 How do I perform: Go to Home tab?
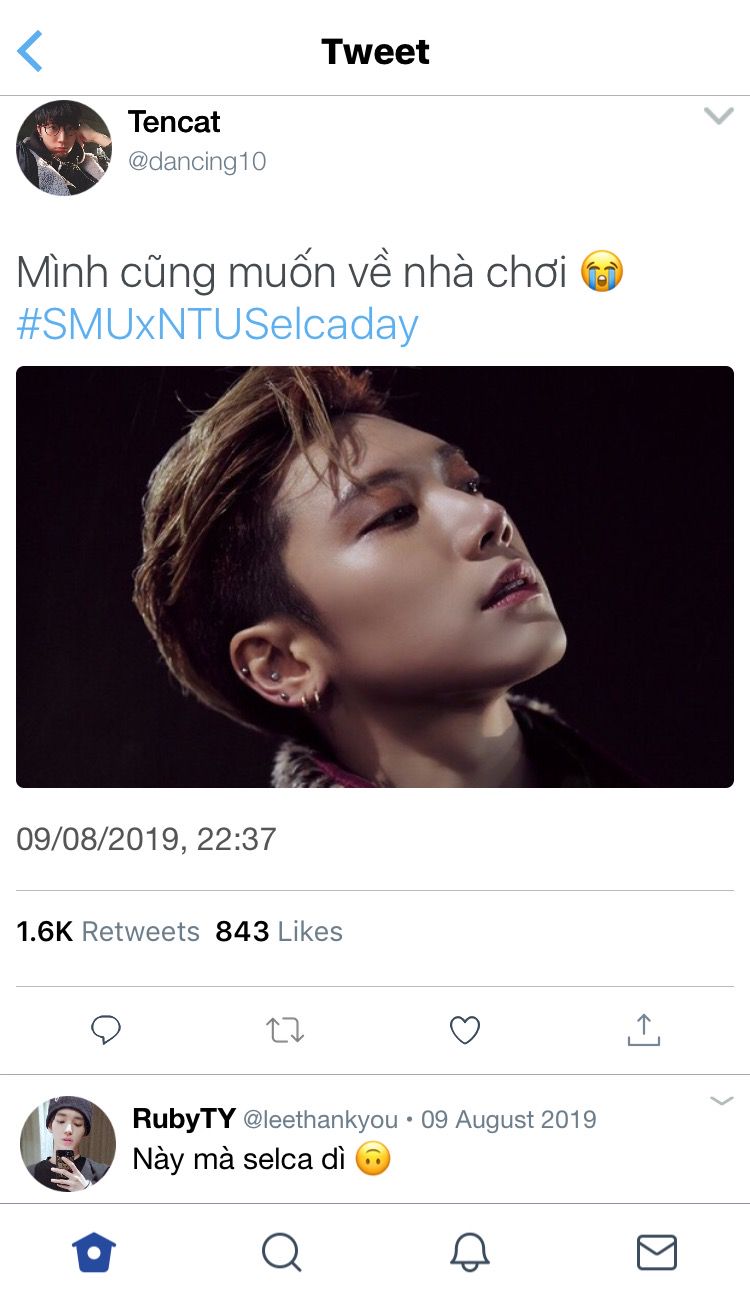pyautogui.click(x=94, y=1252)
